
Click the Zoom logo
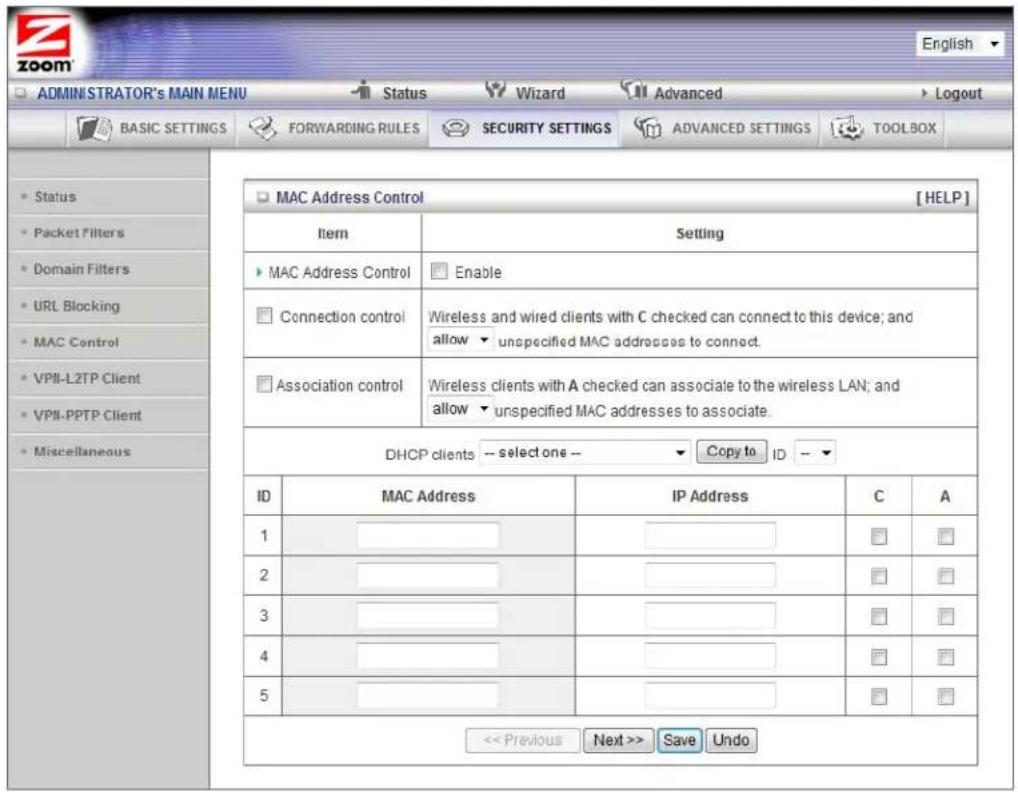click(43, 43)
